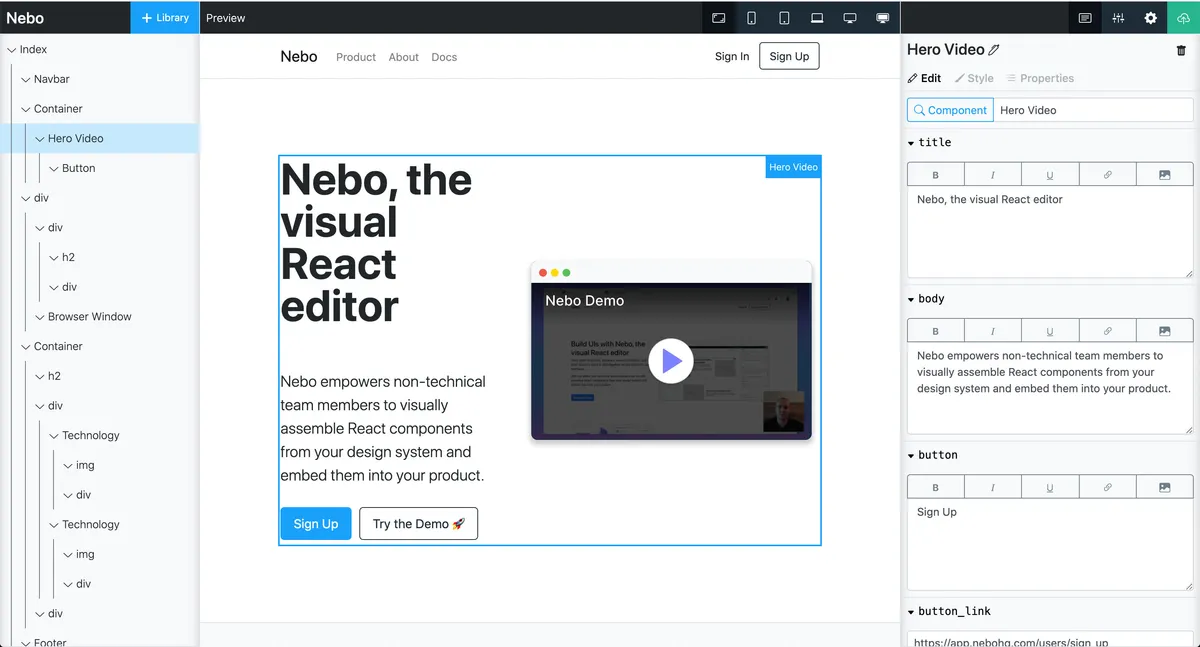Click the Nebo logo in preview navbar
1200x647 pixels.
[299, 57]
